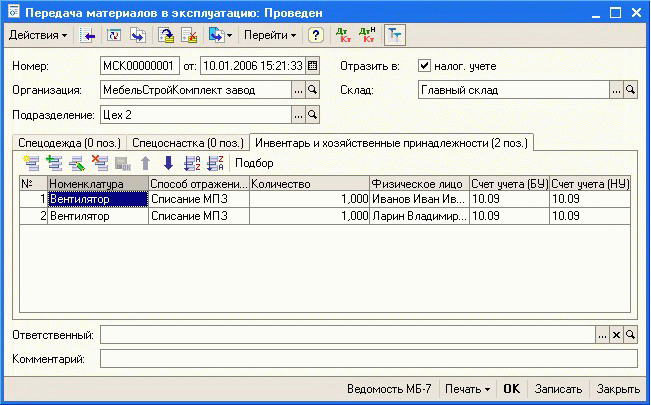Toggle the 'налог. учете' checkbox
Viewport: 651px width, 405px height.
coord(424,66)
